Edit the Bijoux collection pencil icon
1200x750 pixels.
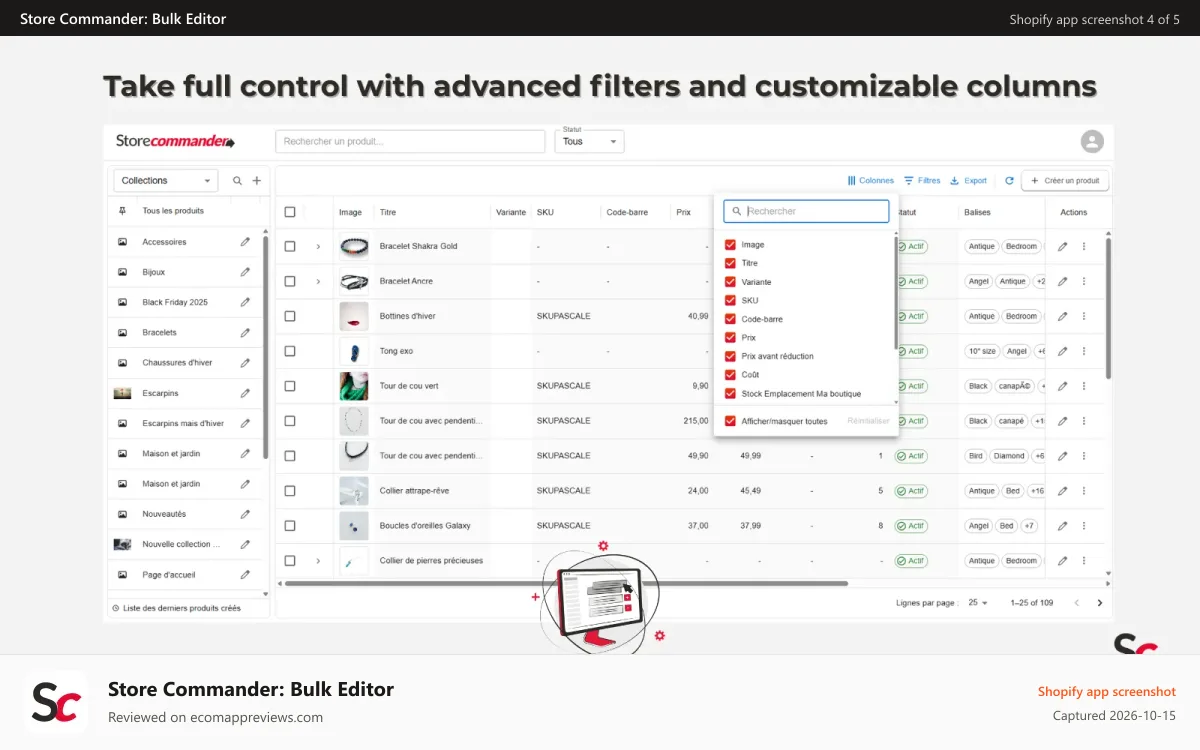[245, 272]
